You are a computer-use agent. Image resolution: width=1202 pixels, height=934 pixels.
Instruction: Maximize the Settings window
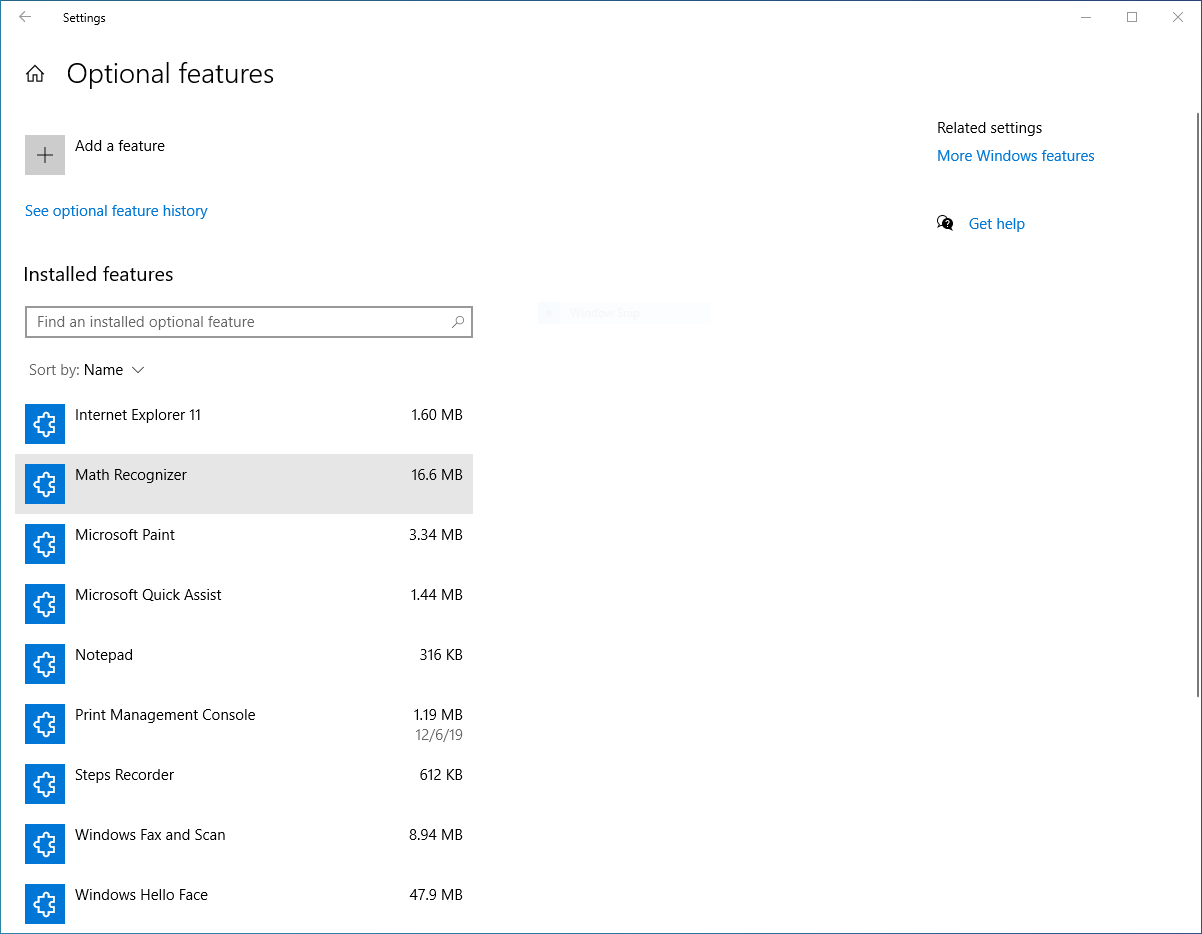pyautogui.click(x=1132, y=17)
